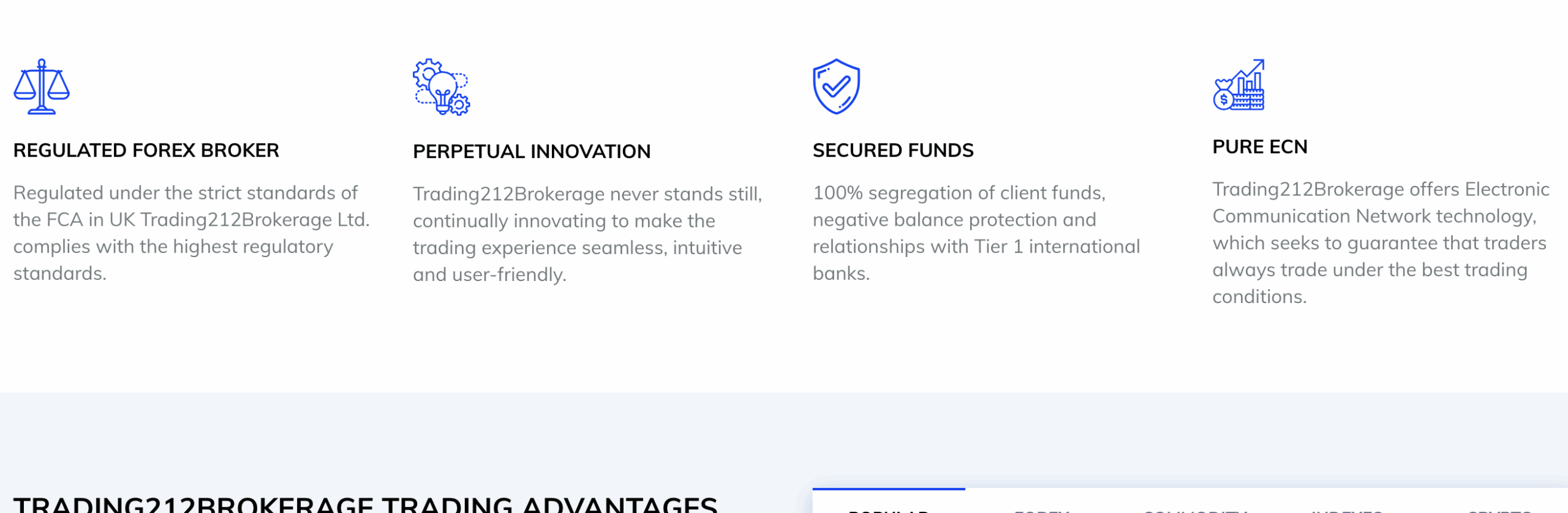Click the 'Regulated under the strict standards' text line
The image size is (1568, 513).
point(186,193)
